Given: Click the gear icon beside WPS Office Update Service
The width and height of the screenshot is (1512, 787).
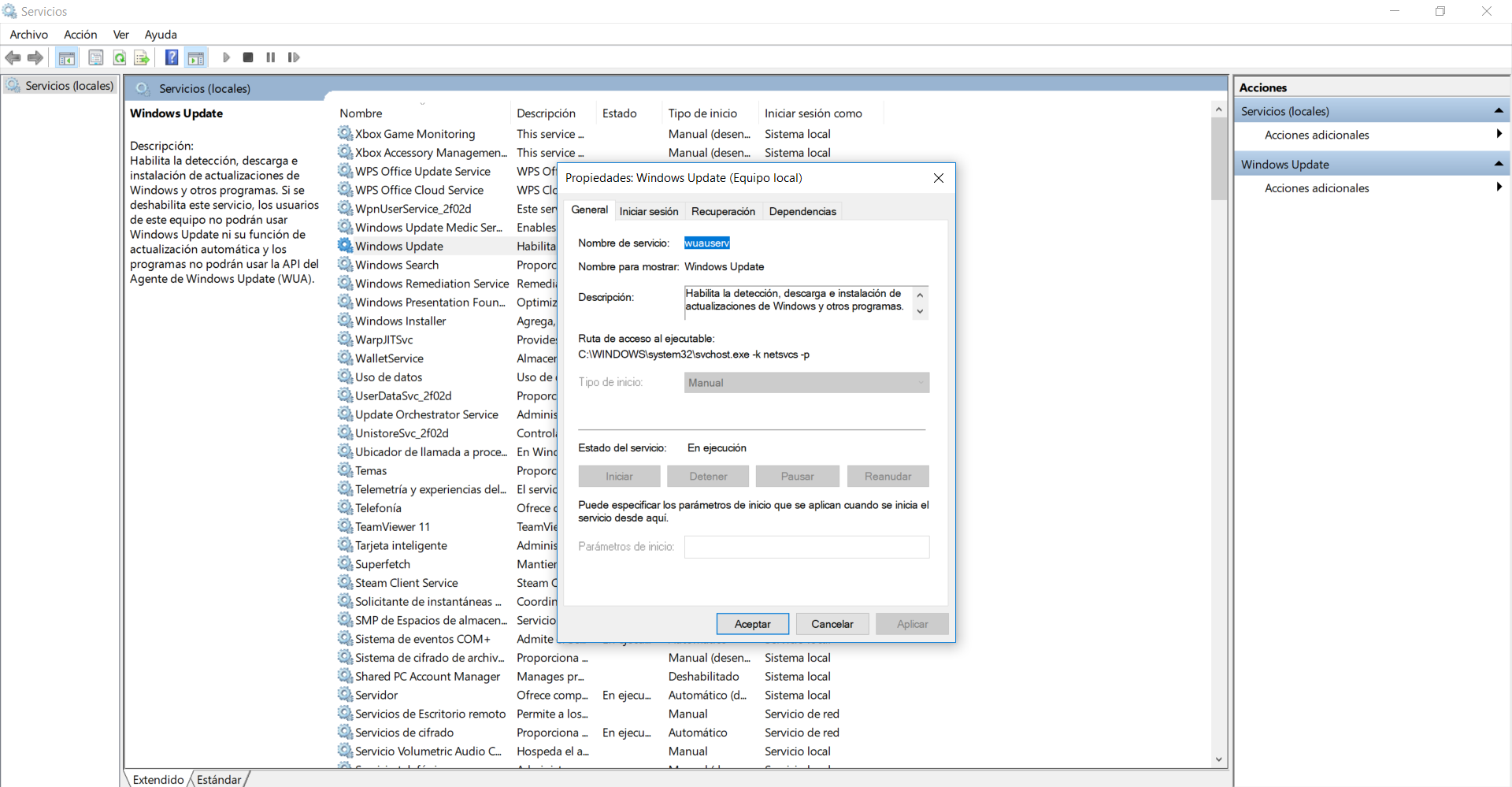Looking at the screenshot, I should point(345,170).
